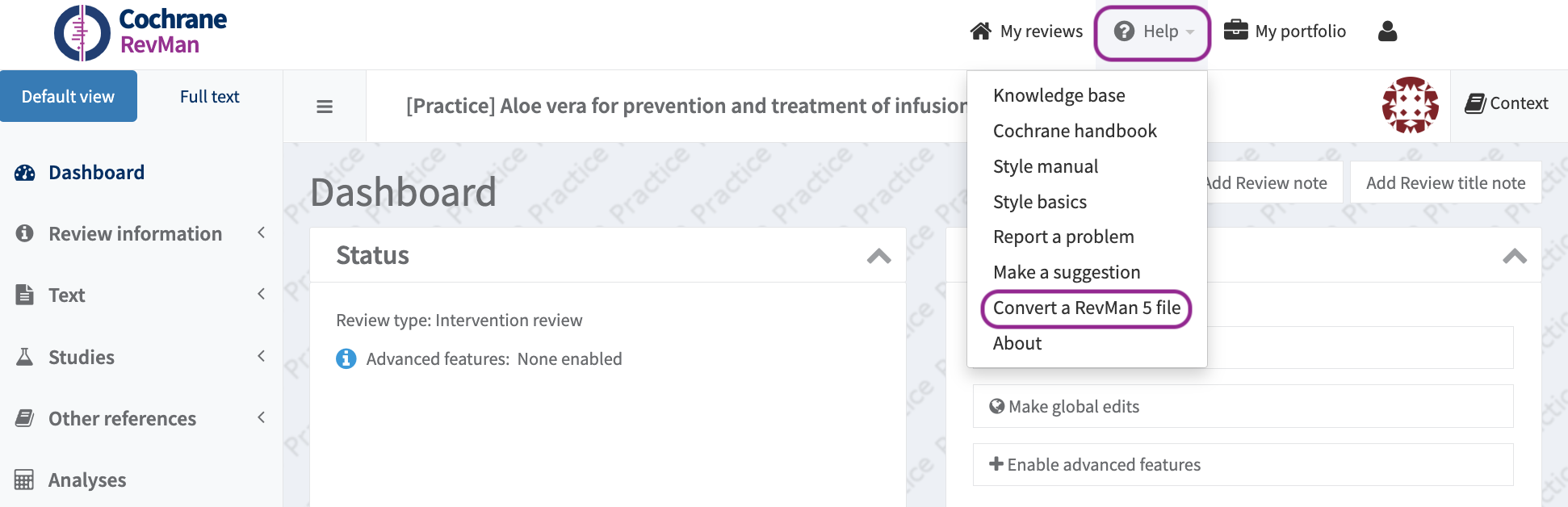This screenshot has height=507, width=1568.
Task: Click the info icon beside Advanced features
Action: coord(346,358)
